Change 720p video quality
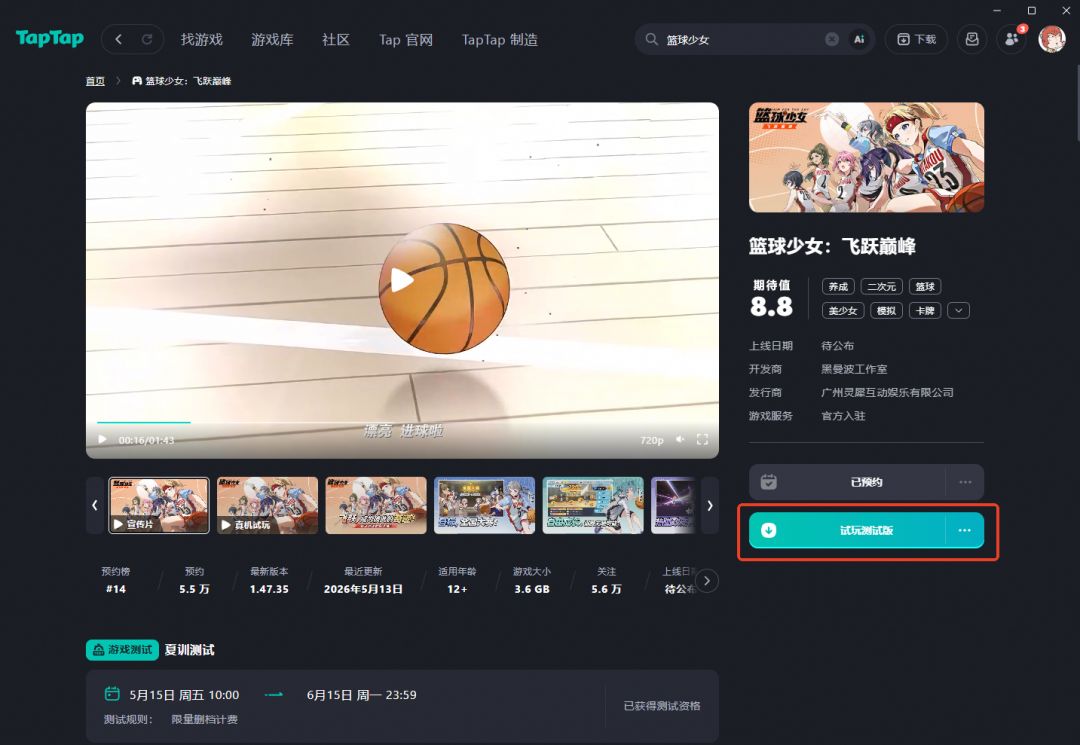 pos(652,440)
